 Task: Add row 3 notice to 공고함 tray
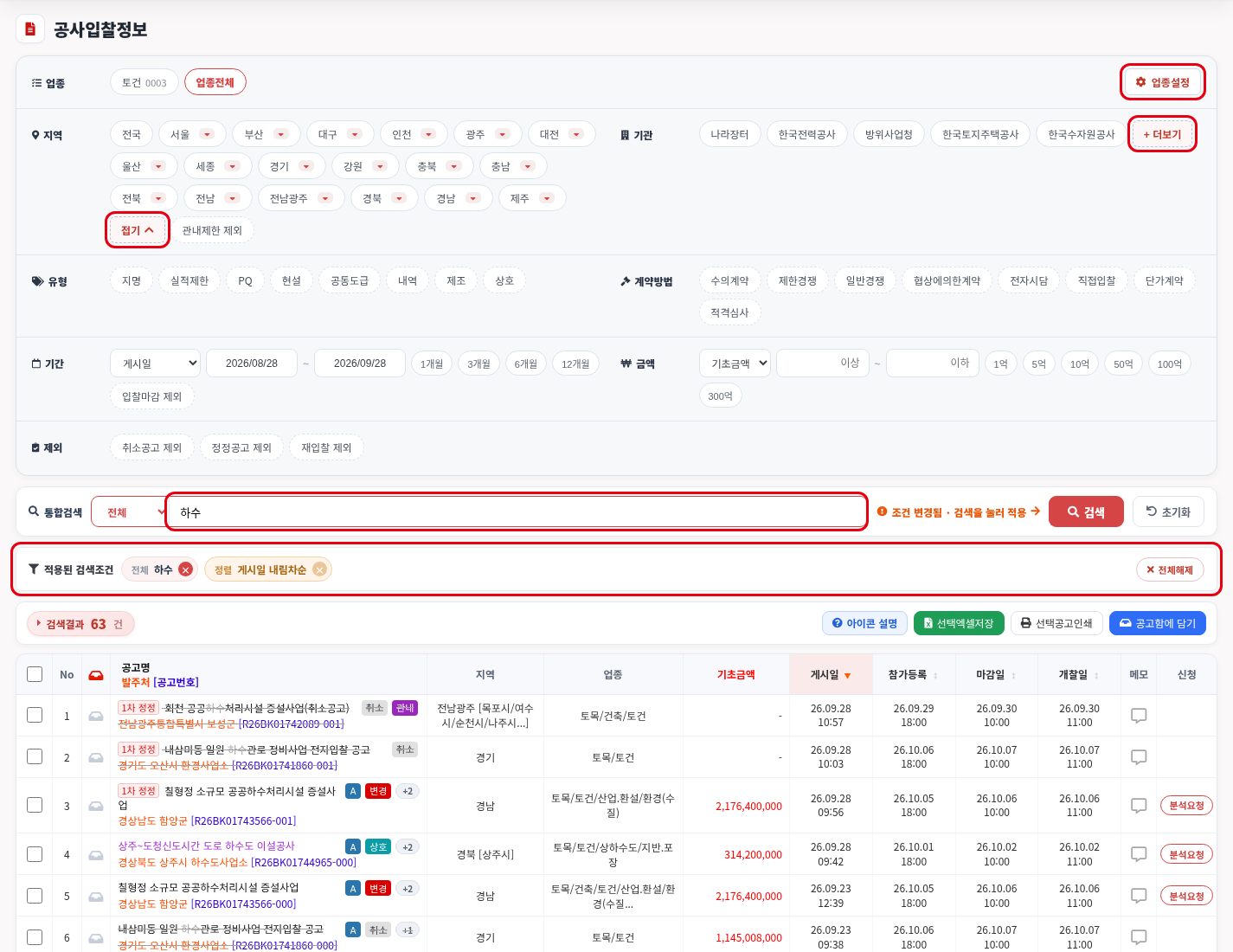[96, 806]
